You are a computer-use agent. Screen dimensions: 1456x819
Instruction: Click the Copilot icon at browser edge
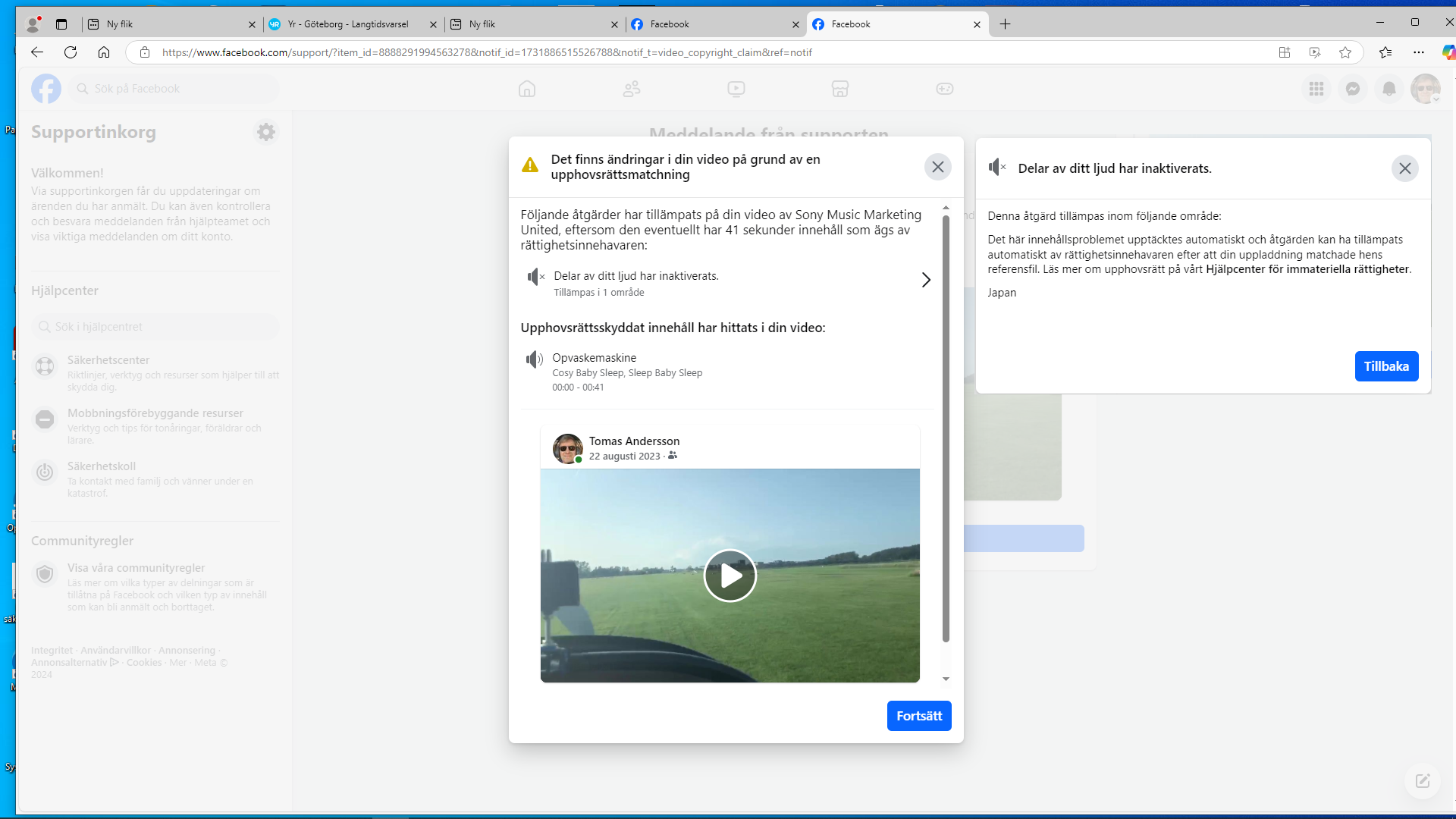(1448, 52)
